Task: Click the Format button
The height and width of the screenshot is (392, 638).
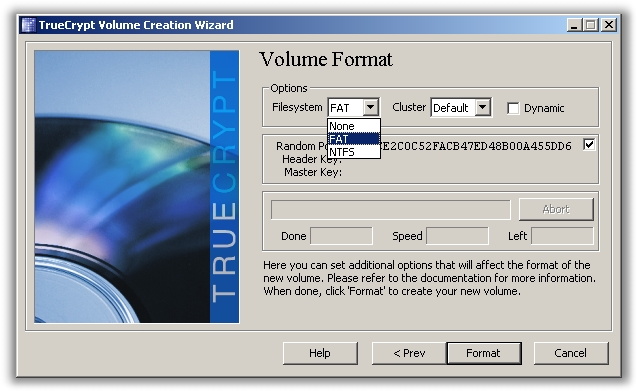Action: click(484, 353)
